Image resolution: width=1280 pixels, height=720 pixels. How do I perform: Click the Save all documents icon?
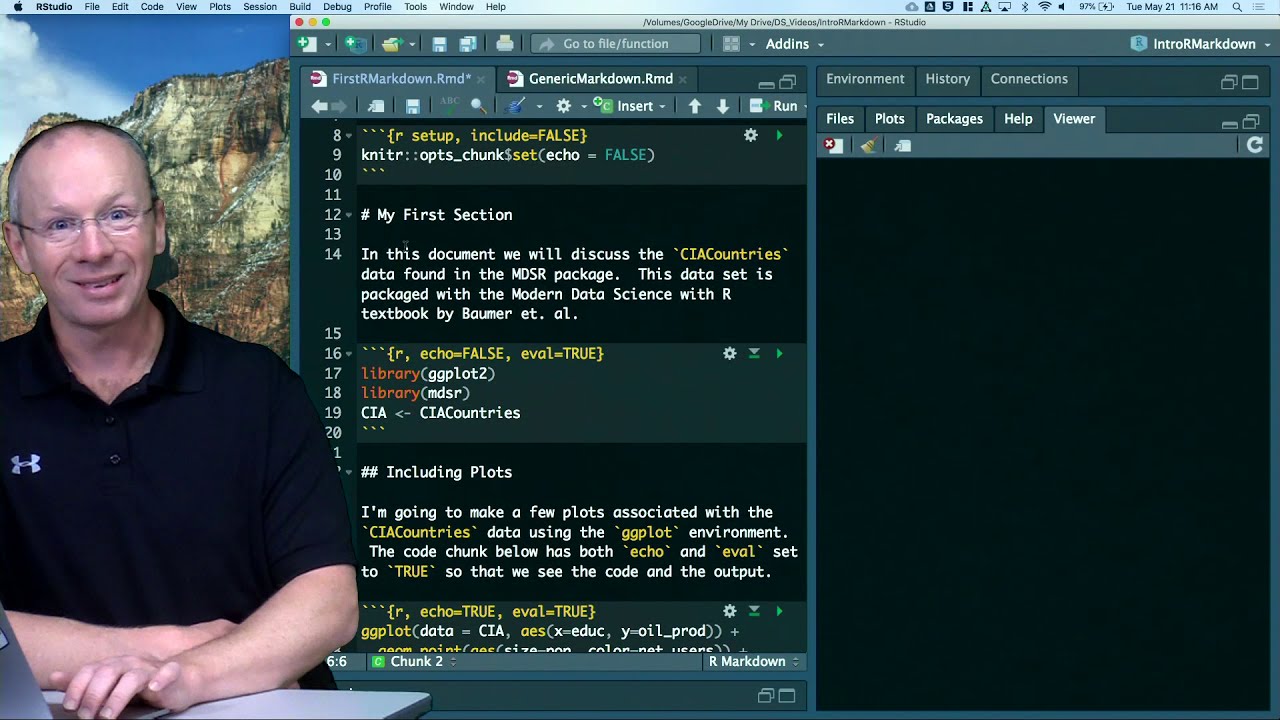point(468,44)
